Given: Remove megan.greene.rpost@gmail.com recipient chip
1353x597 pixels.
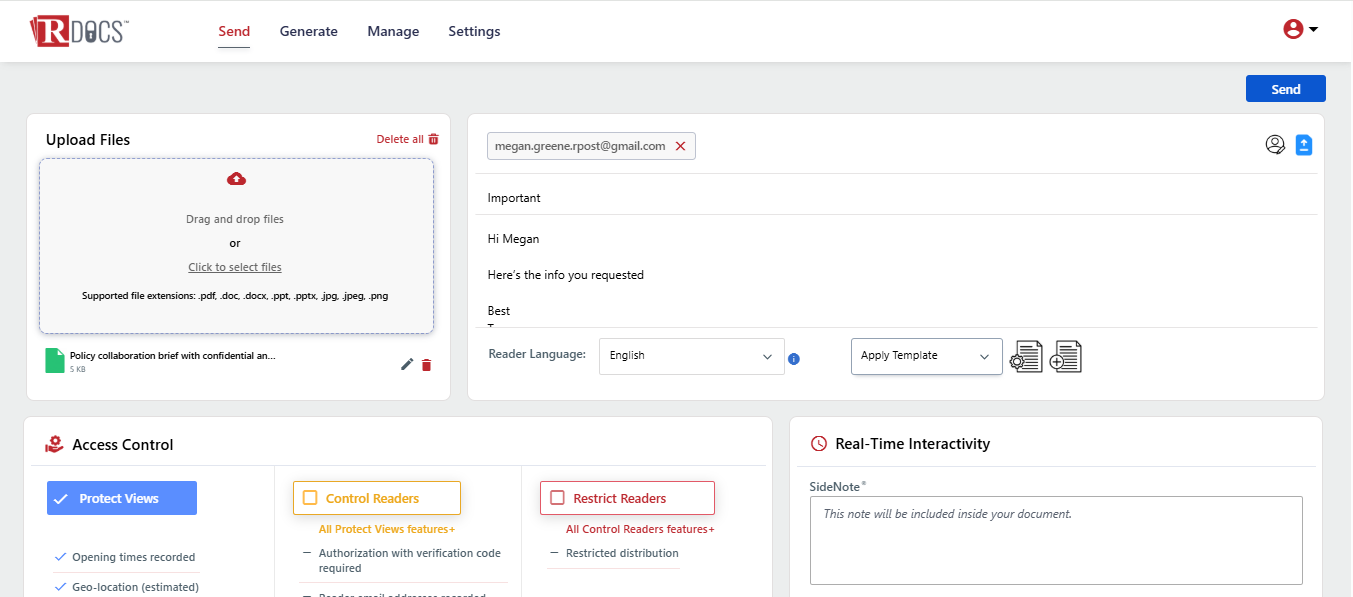Looking at the screenshot, I should pyautogui.click(x=681, y=146).
